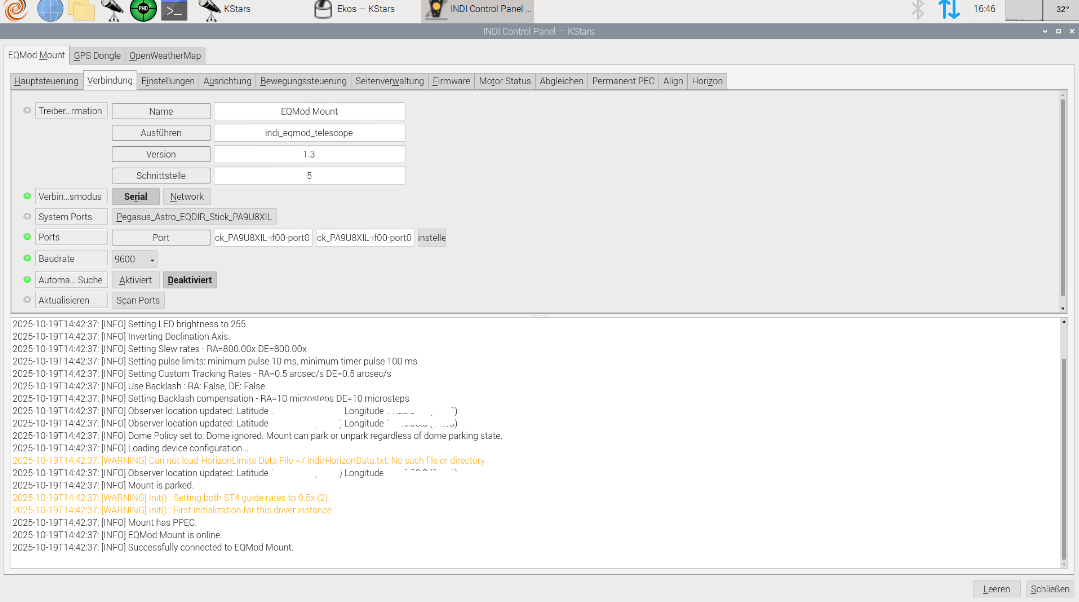The image size is (1079, 602).
Task: Open the Bewegungssteuerung tab
Action: point(303,81)
